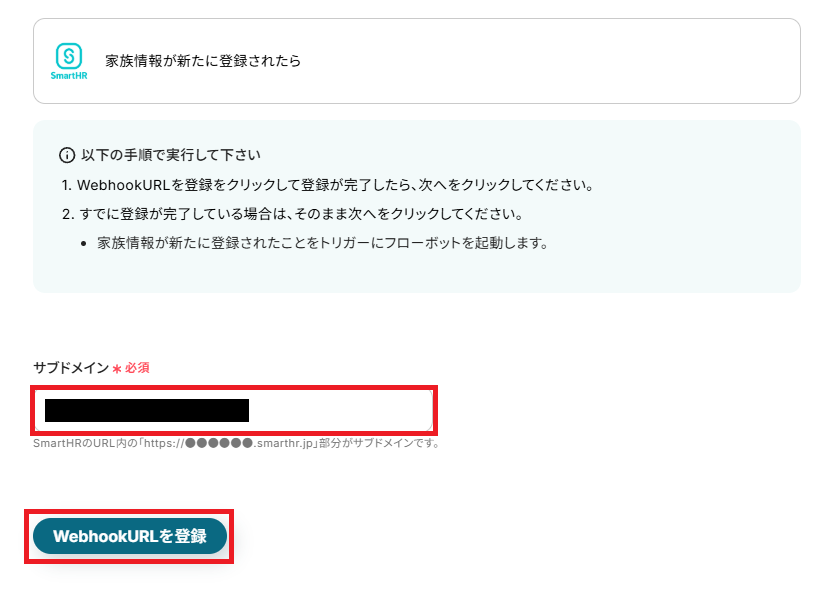This screenshot has height=602, width=836.
Task: Click the red asterisk required mark
Action: (117, 368)
